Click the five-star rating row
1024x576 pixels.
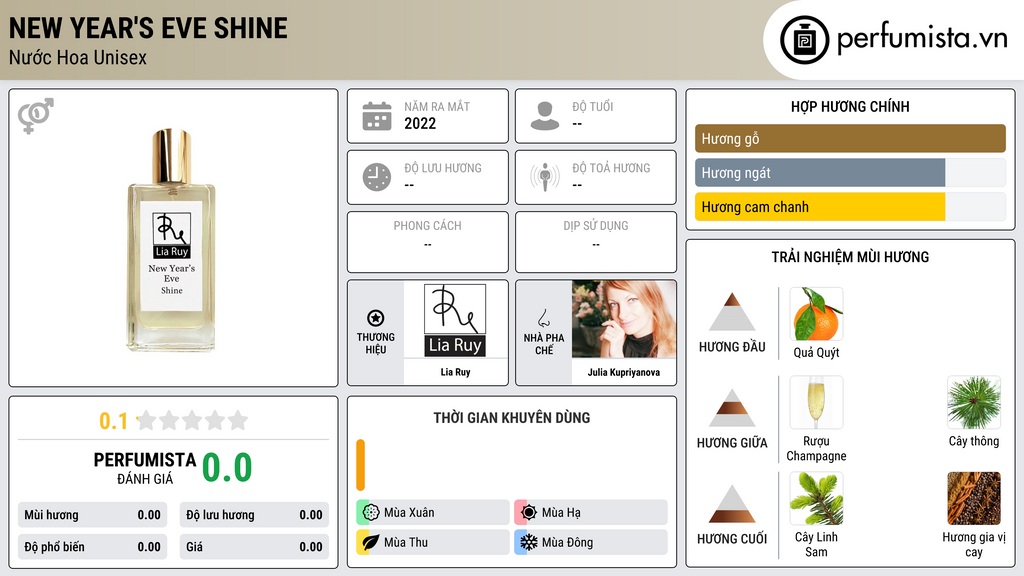click(193, 420)
